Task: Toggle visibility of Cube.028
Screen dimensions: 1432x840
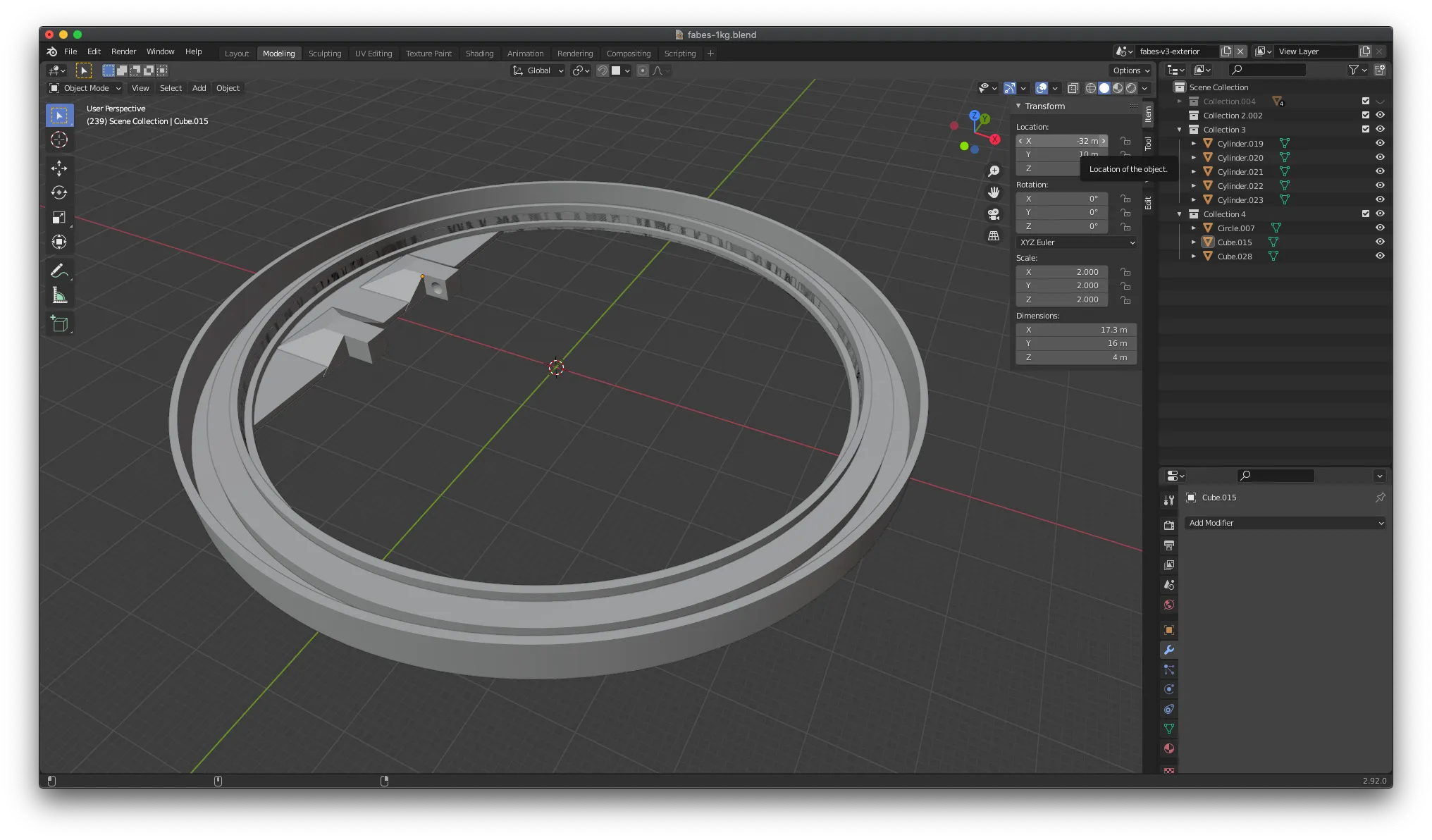Action: [1380, 256]
